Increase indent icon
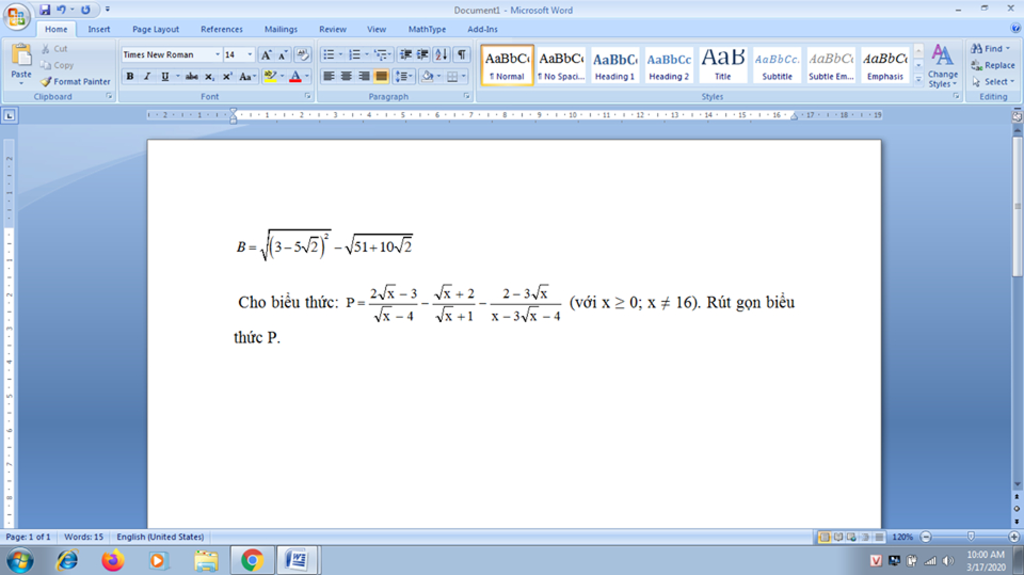The height and width of the screenshot is (575, 1024). tap(423, 55)
